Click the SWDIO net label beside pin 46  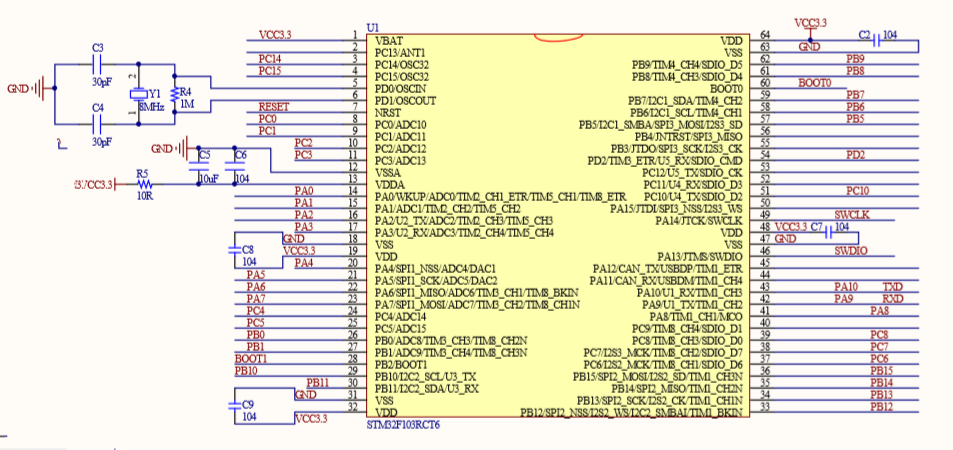tap(851, 251)
